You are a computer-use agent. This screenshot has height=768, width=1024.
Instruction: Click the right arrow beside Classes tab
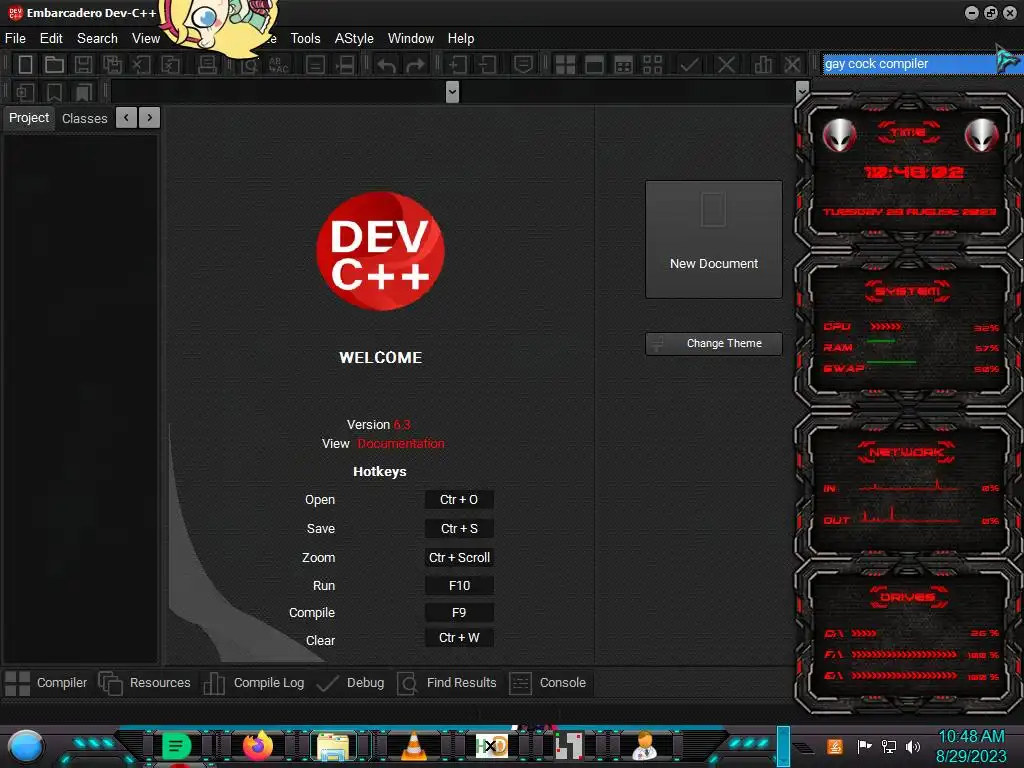click(x=150, y=118)
